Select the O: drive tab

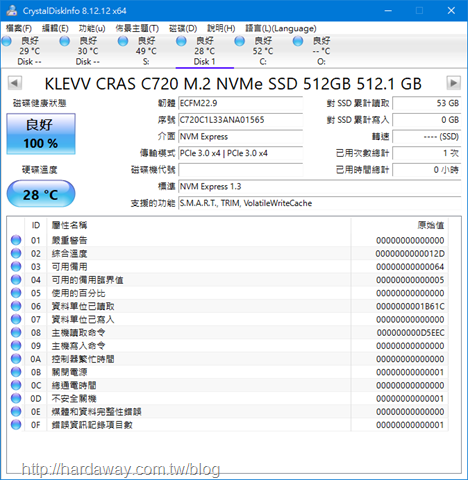click(x=321, y=51)
